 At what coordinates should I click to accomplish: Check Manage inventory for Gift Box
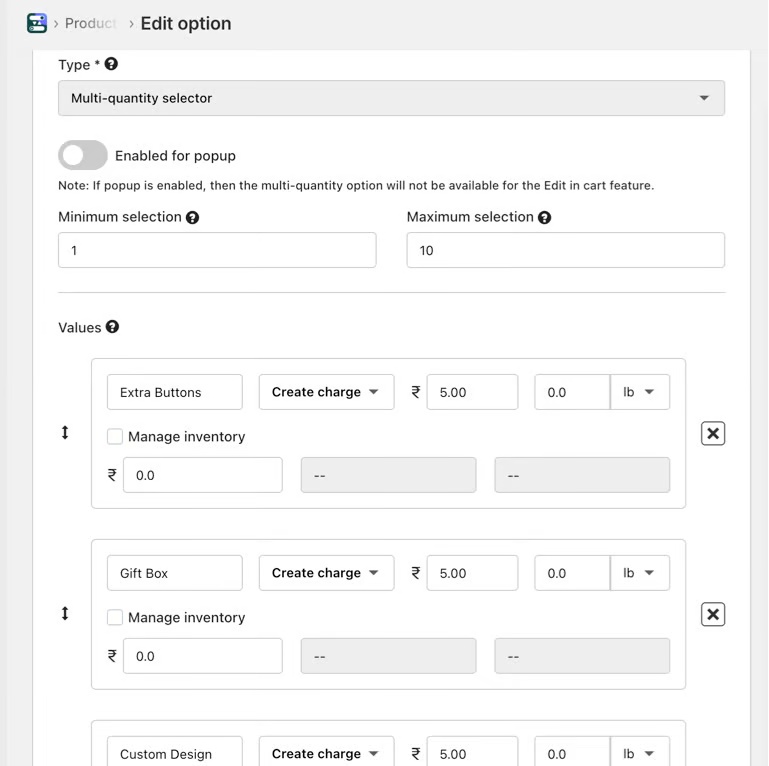tap(115, 617)
